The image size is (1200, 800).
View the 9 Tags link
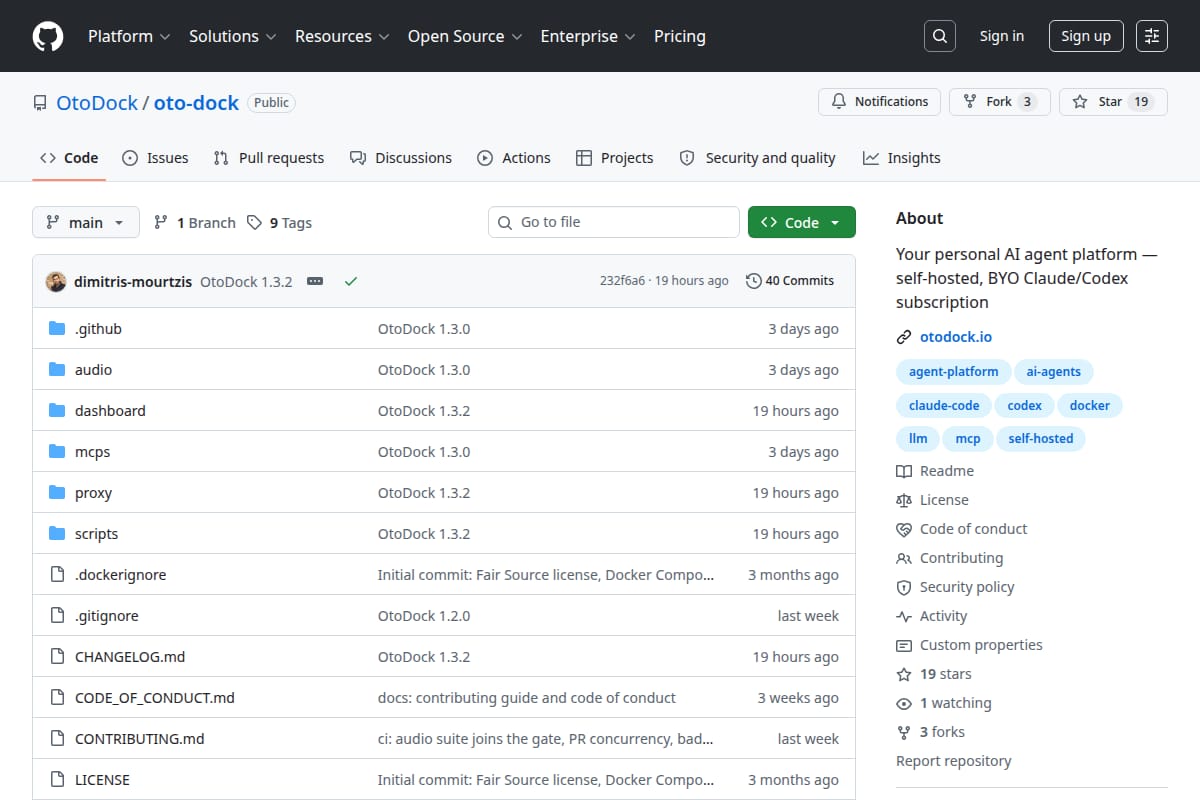(x=280, y=222)
